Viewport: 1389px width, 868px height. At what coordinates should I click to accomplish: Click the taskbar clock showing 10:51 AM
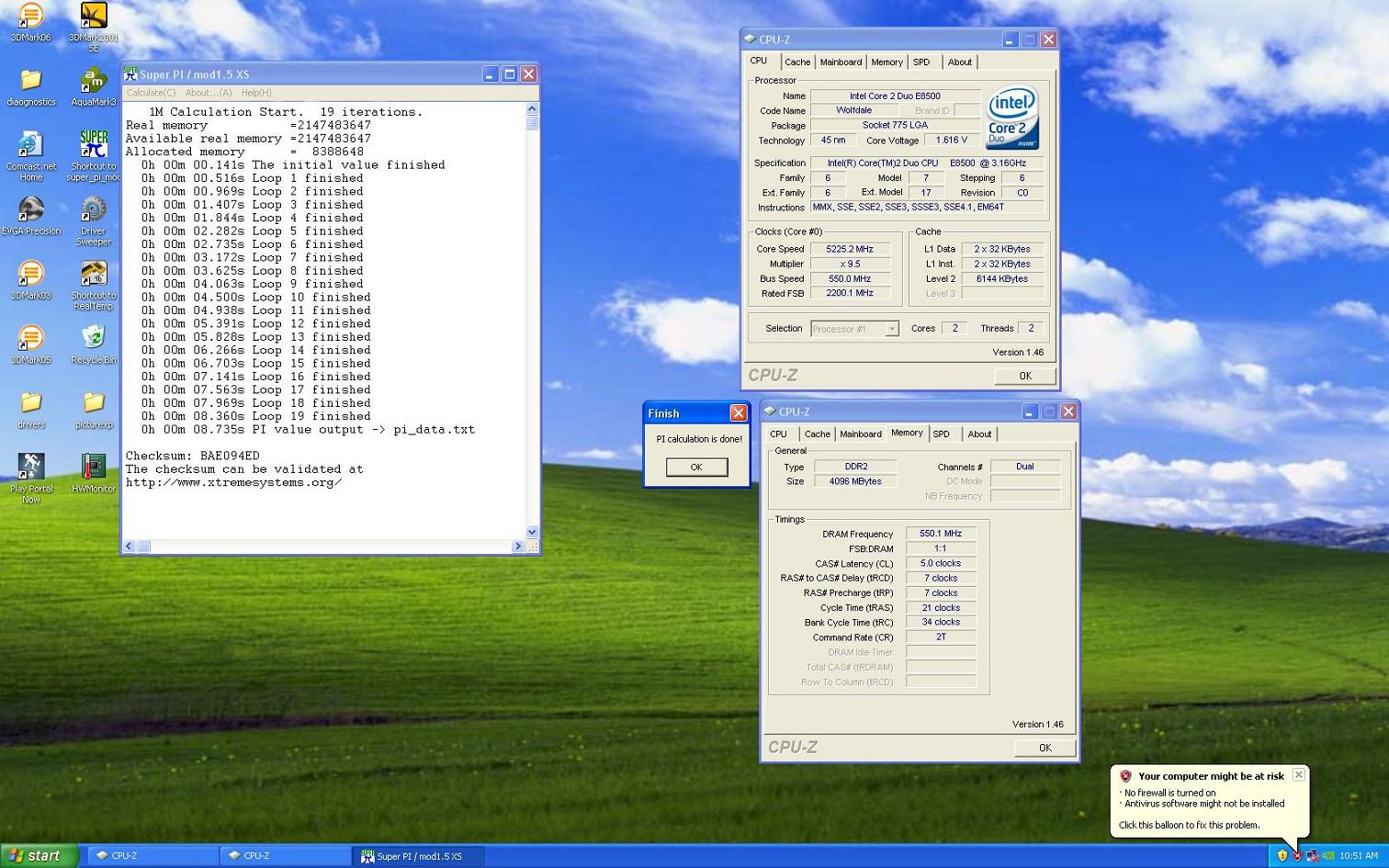point(1359,856)
